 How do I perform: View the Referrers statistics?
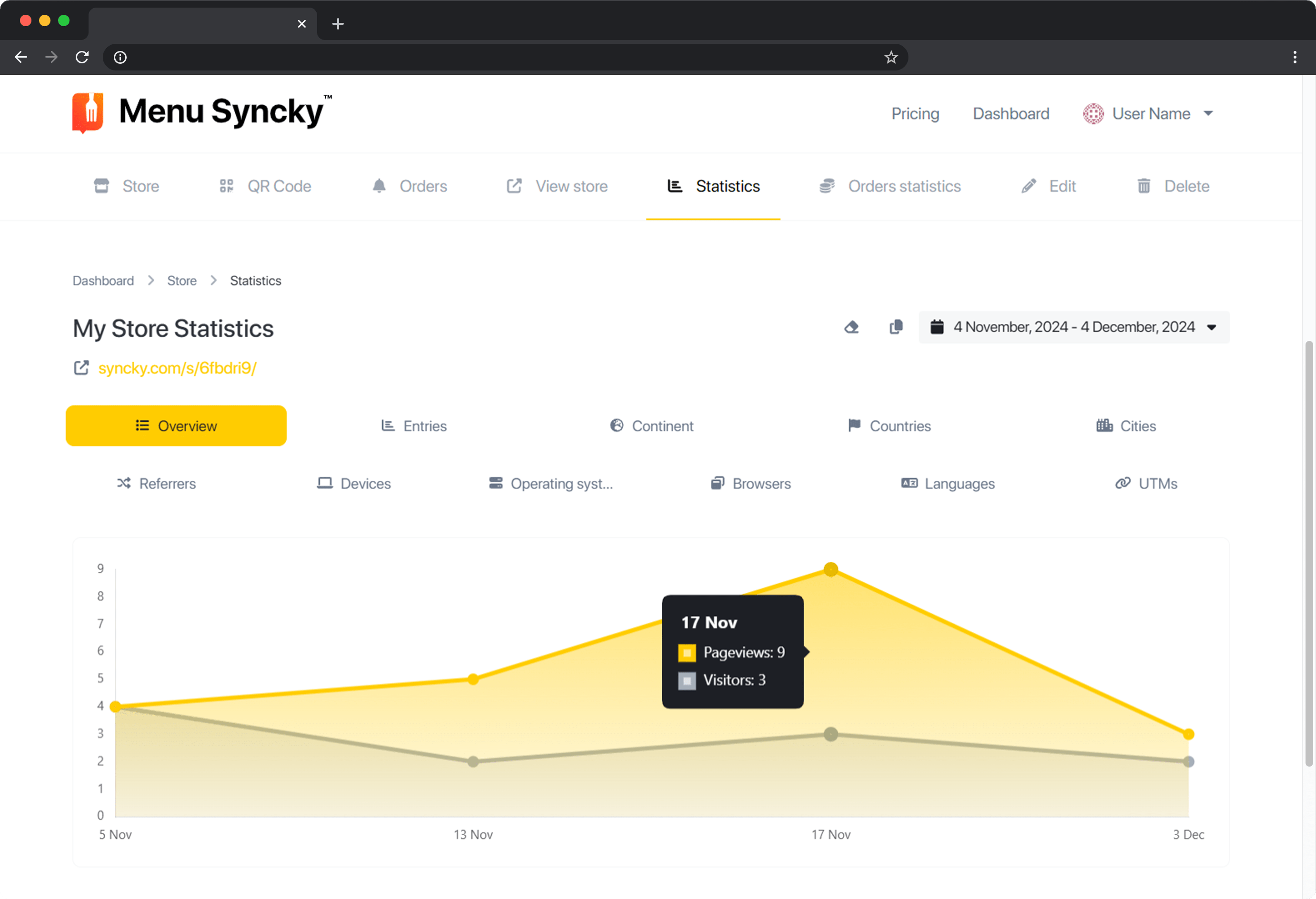pyautogui.click(x=156, y=483)
